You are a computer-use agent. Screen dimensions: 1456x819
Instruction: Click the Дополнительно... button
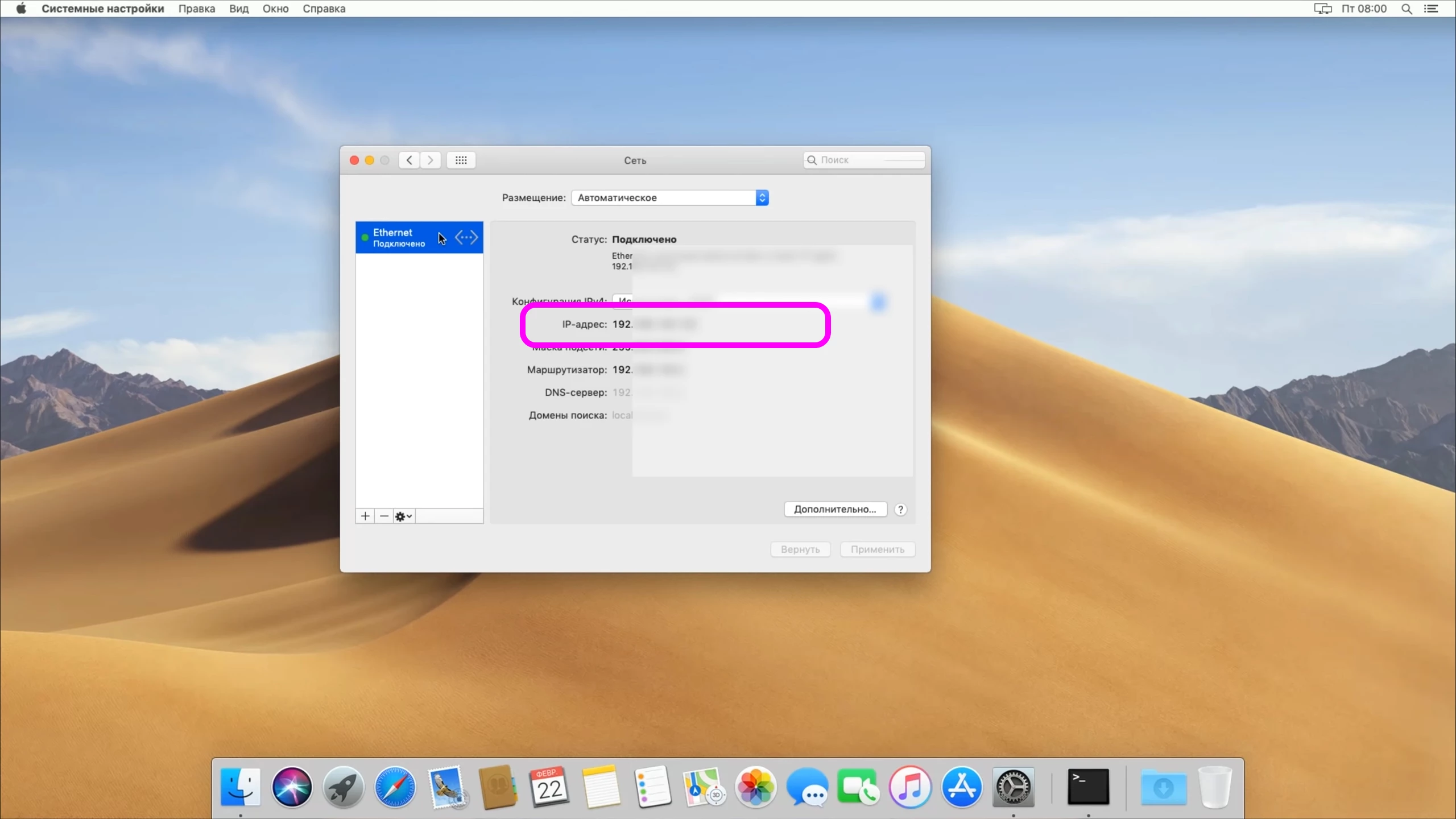tap(835, 510)
